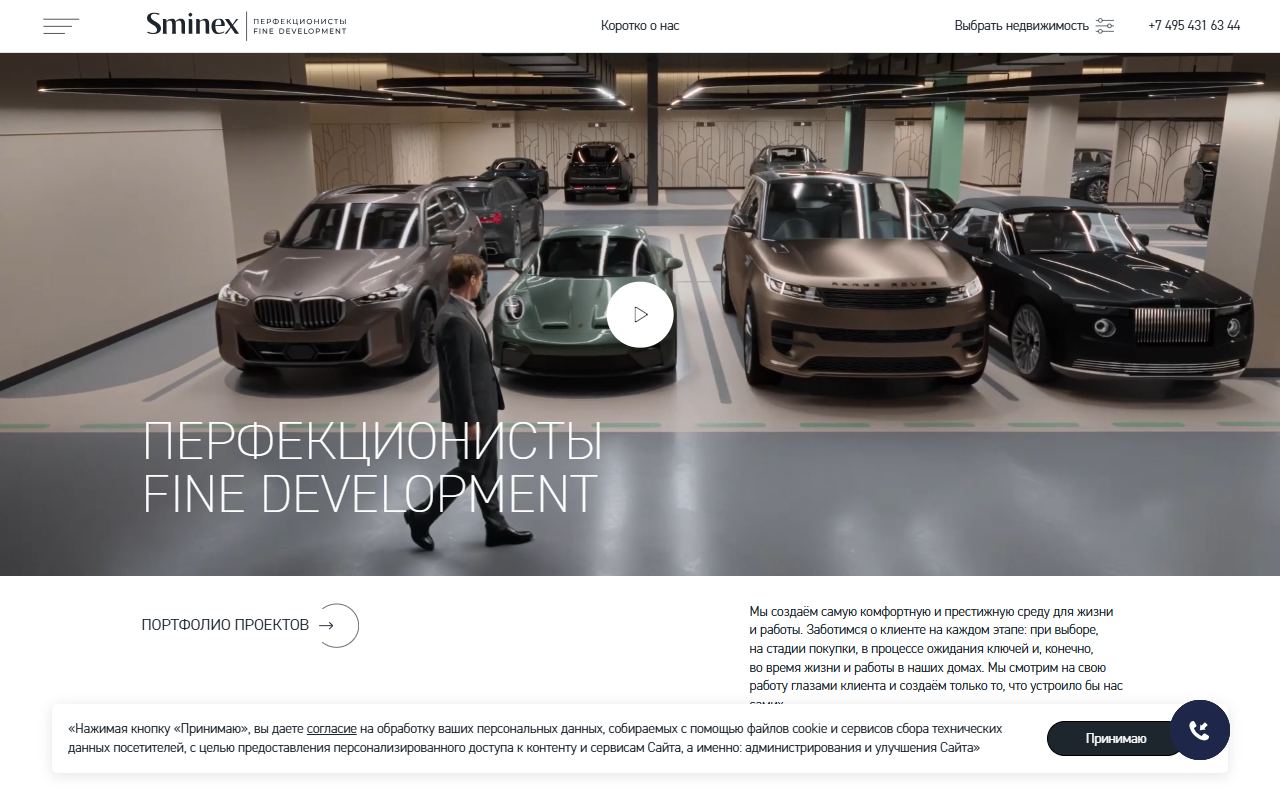Click the Перфекционисты Fine Development tagline beside logo

[300, 26]
